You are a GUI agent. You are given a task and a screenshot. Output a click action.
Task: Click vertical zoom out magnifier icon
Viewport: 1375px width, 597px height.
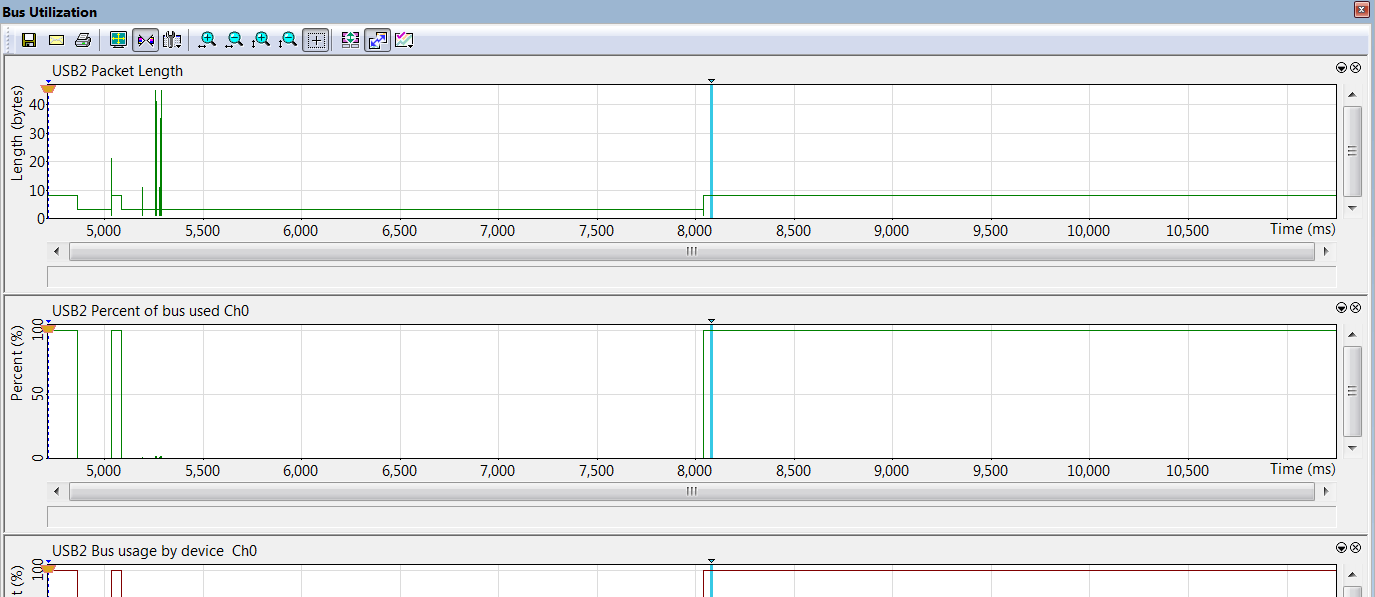coord(288,40)
